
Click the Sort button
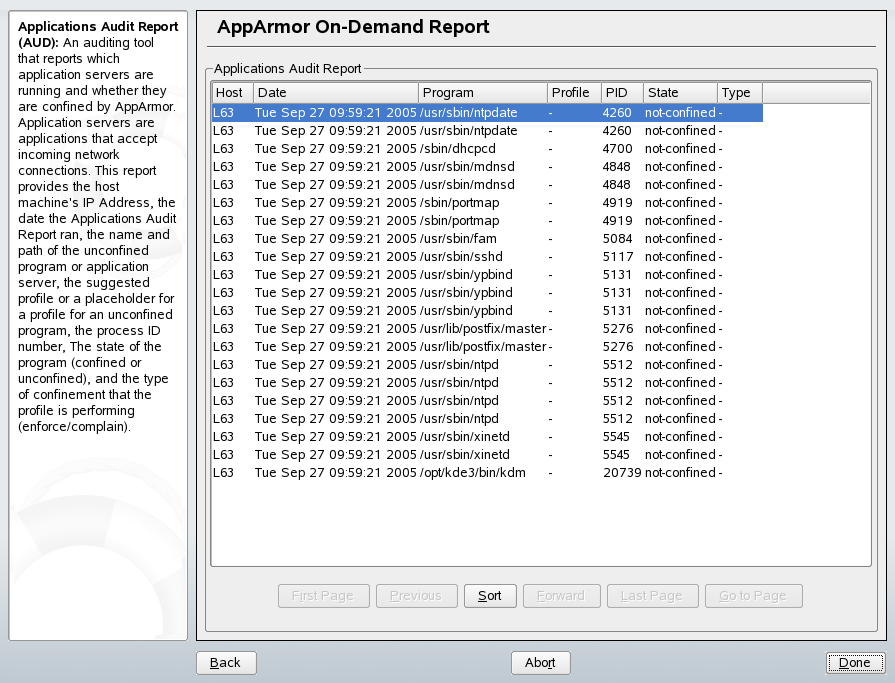pyautogui.click(x=490, y=595)
